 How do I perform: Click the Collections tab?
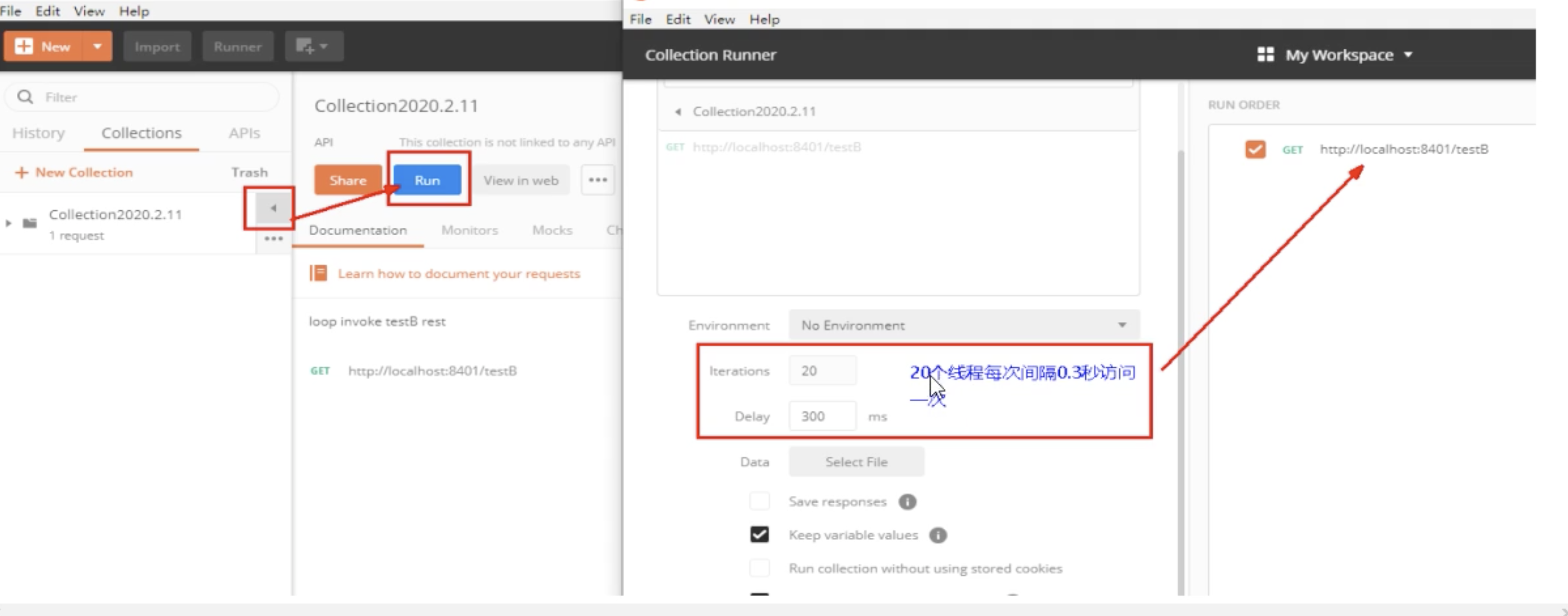click(x=141, y=132)
